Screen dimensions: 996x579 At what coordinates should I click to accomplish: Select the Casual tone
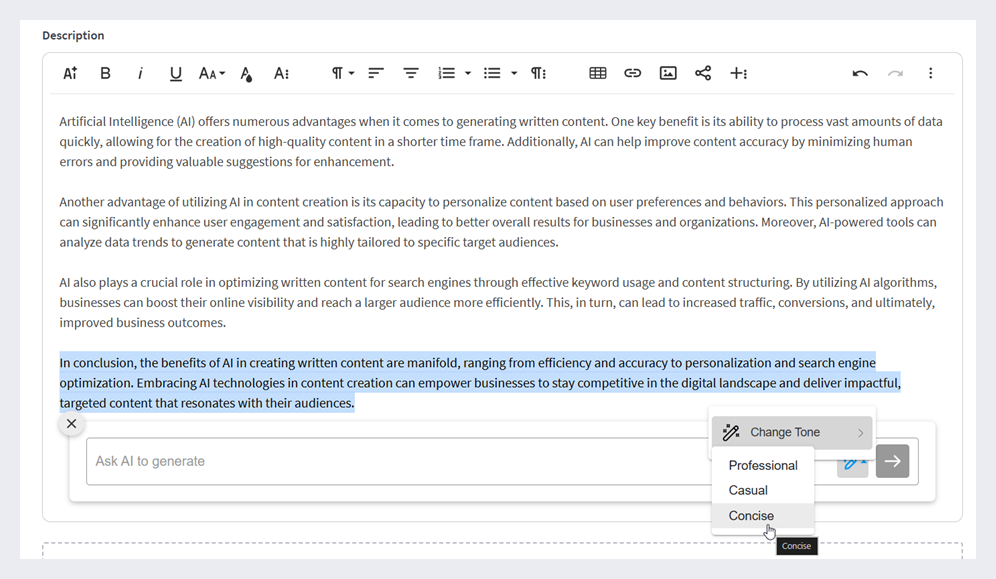(763, 491)
